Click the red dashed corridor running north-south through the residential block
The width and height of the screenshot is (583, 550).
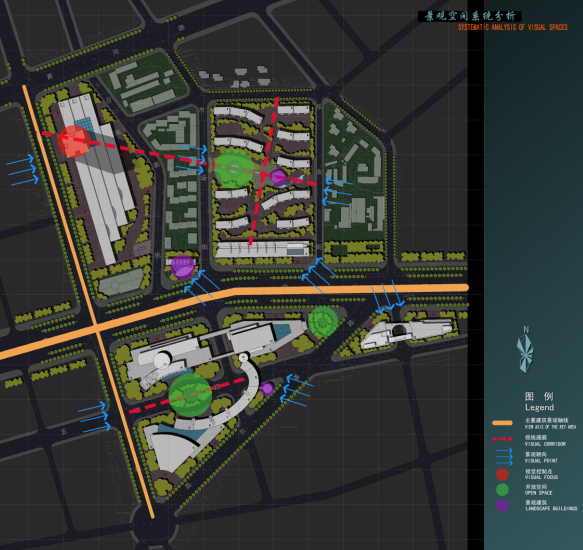(x=264, y=171)
